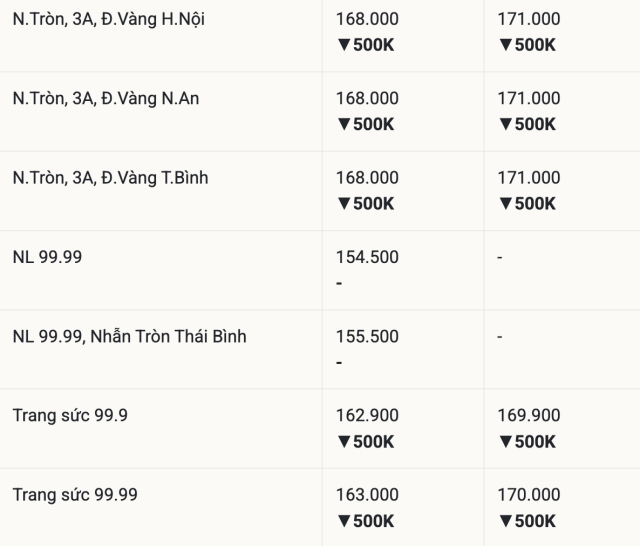Select the 162.900 price for Trang sức 99.9
640x546 pixels.
click(367, 415)
